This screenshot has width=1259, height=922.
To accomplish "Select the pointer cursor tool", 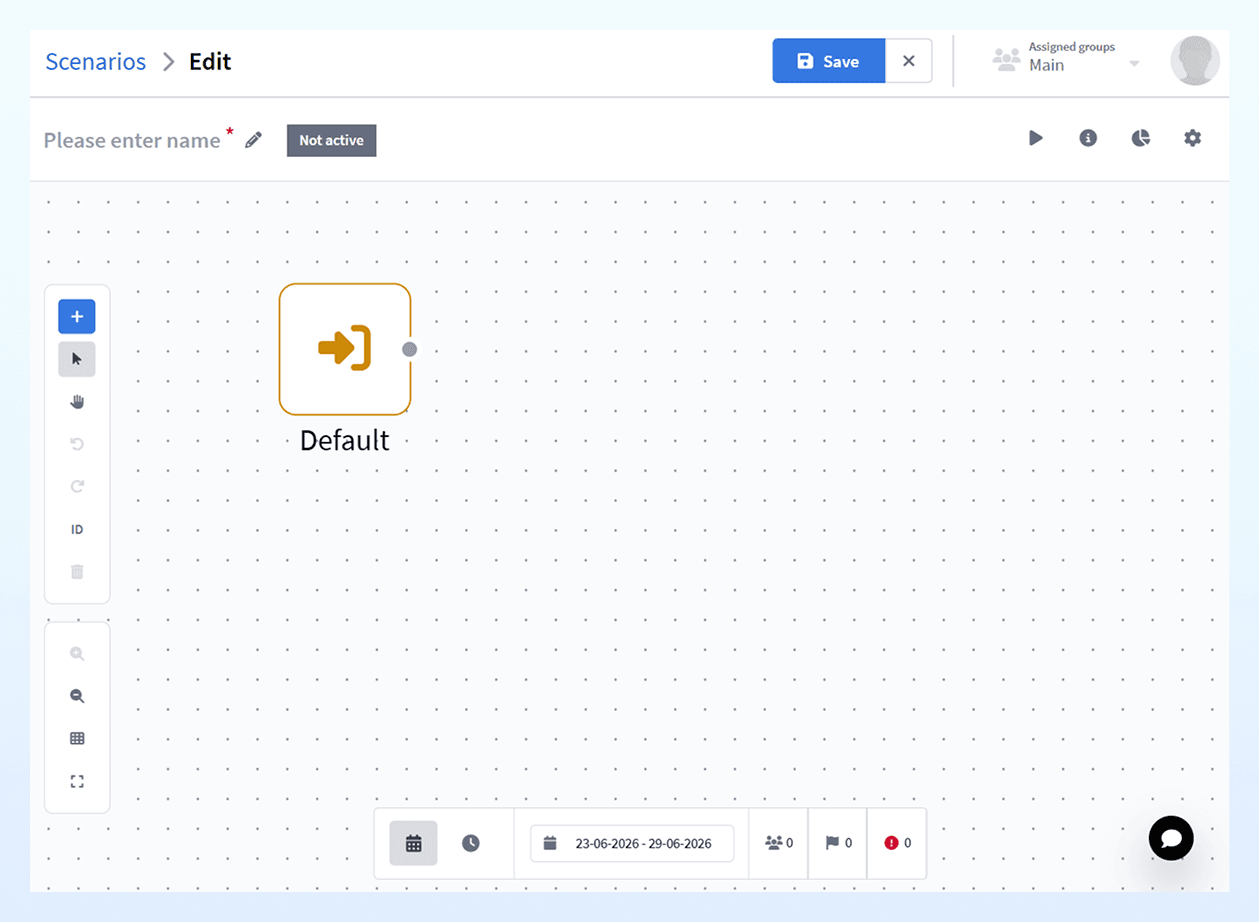I will pyautogui.click(x=77, y=359).
